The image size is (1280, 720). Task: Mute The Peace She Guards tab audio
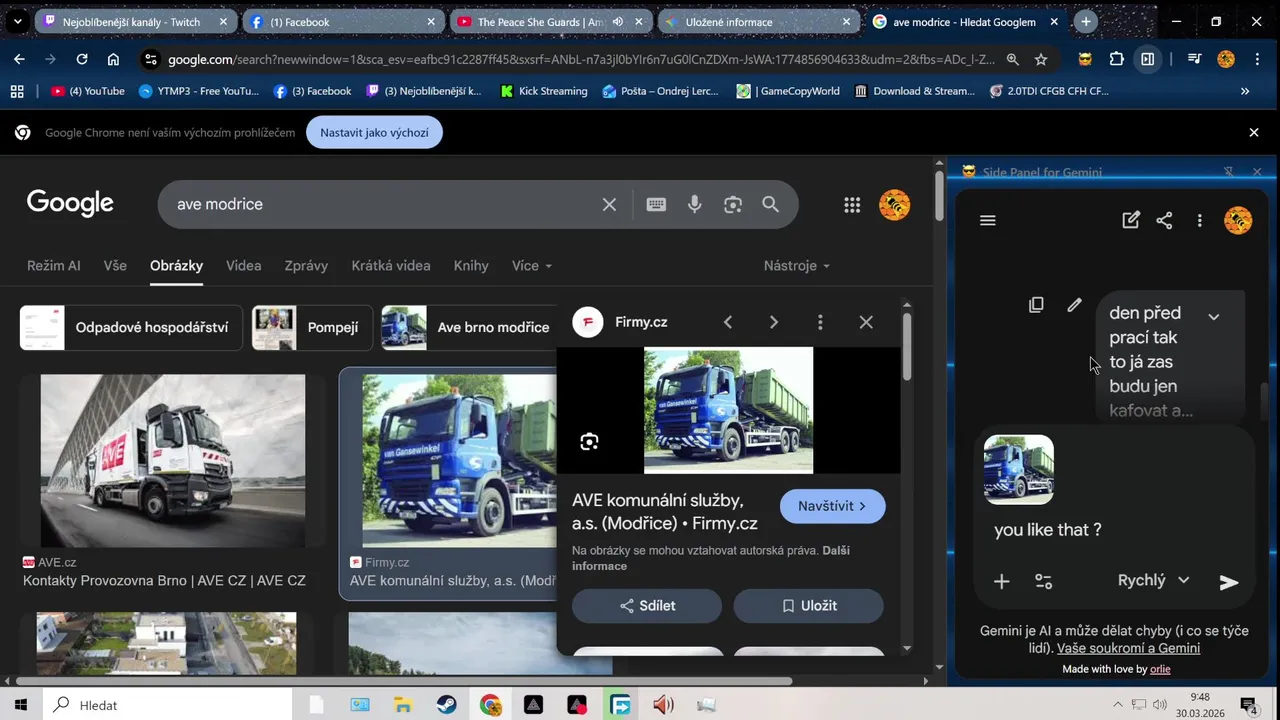coord(617,22)
